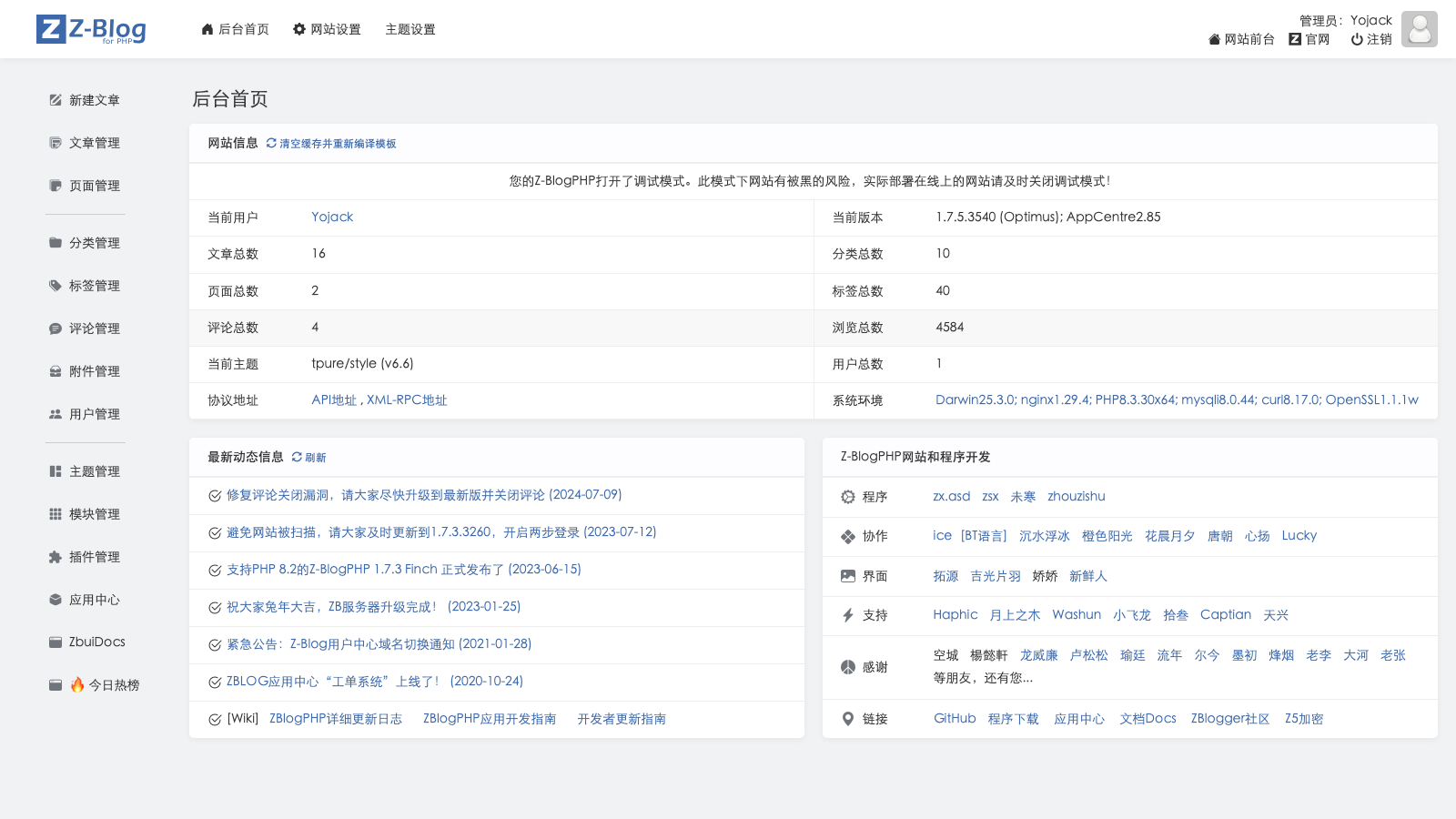Click the ZBlogger社区 link

tap(1230, 719)
